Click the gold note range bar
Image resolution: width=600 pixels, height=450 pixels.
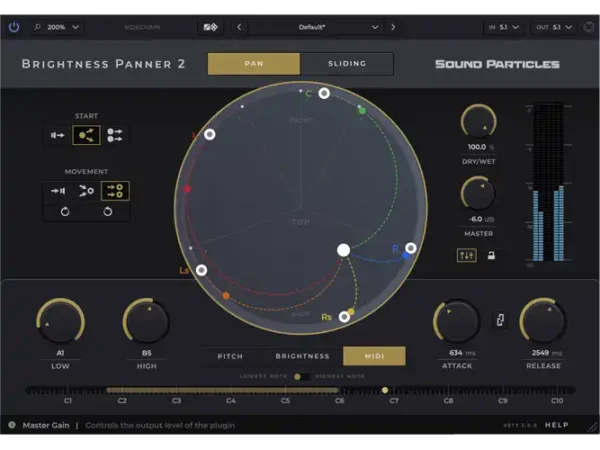pos(222,390)
